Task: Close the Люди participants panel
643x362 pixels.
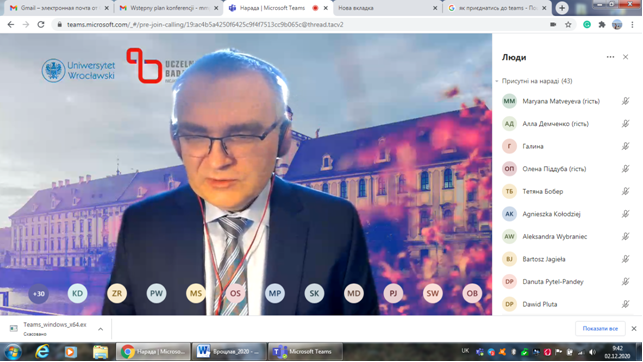Action: [x=625, y=57]
